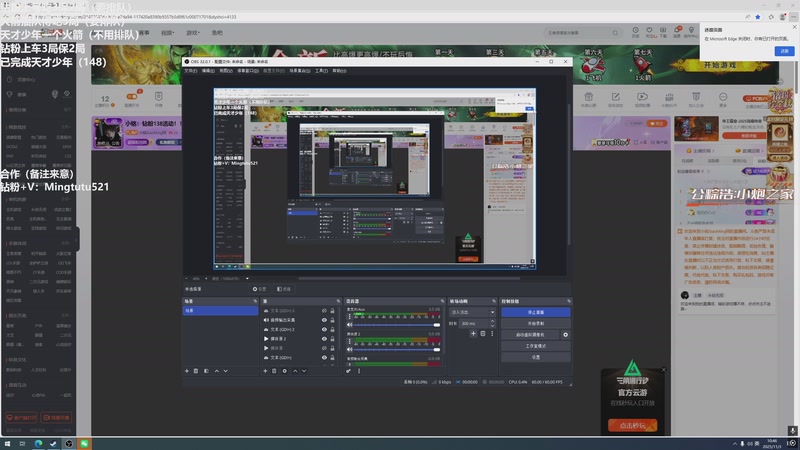Move source up in Sources toolbar
The image size is (800, 450).
[295, 371]
